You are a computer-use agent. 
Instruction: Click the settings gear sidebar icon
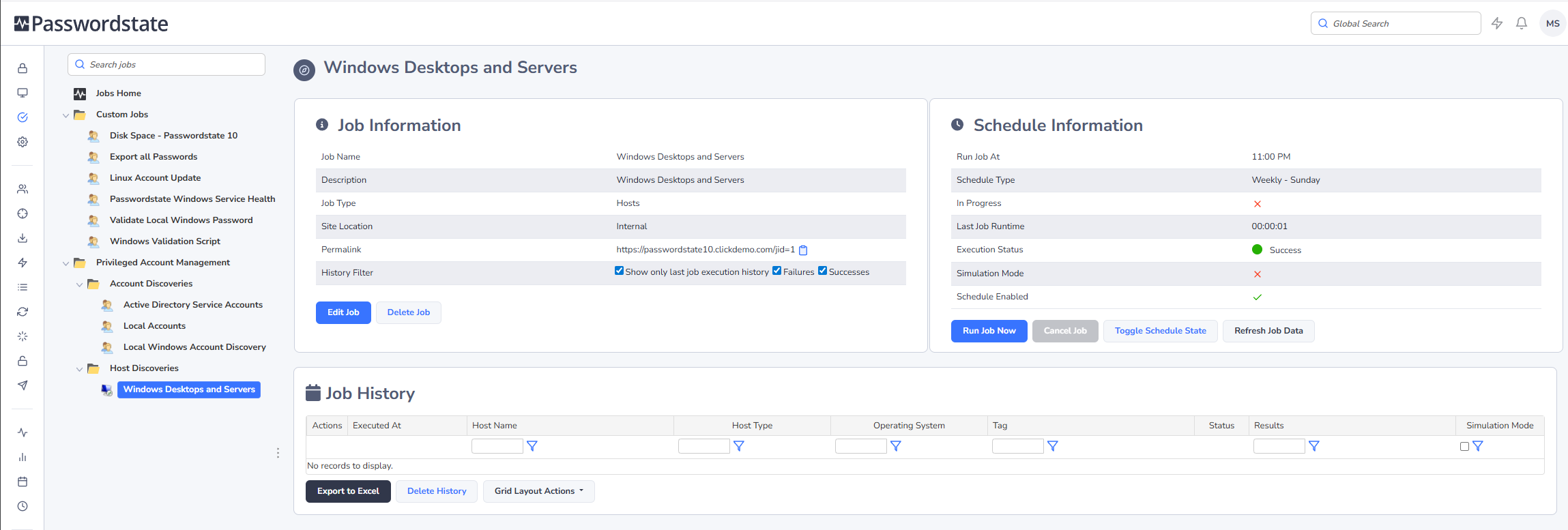click(23, 142)
